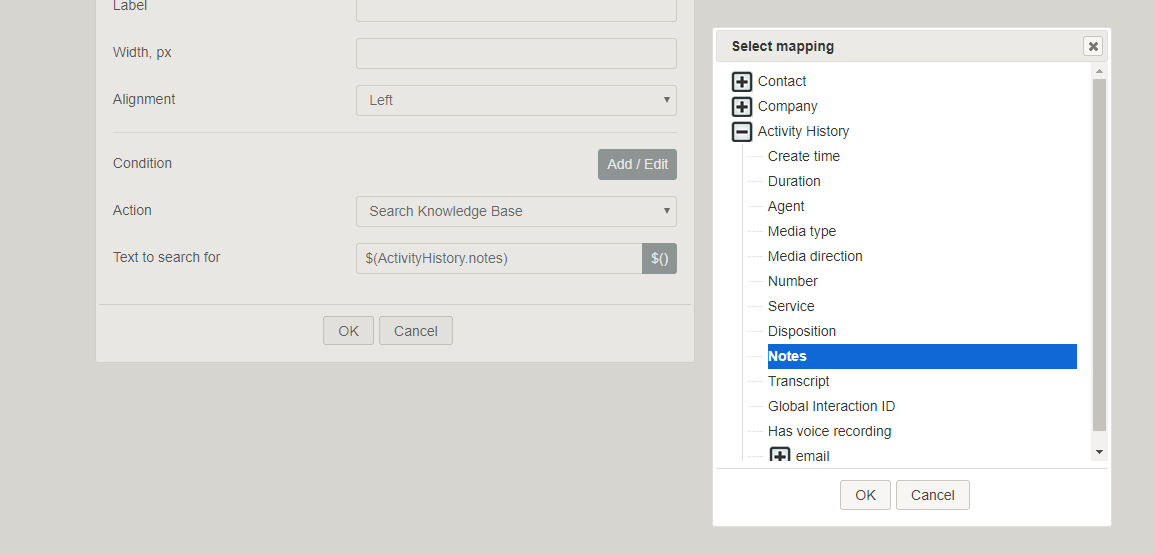Open the Alignment dropdown

516,100
